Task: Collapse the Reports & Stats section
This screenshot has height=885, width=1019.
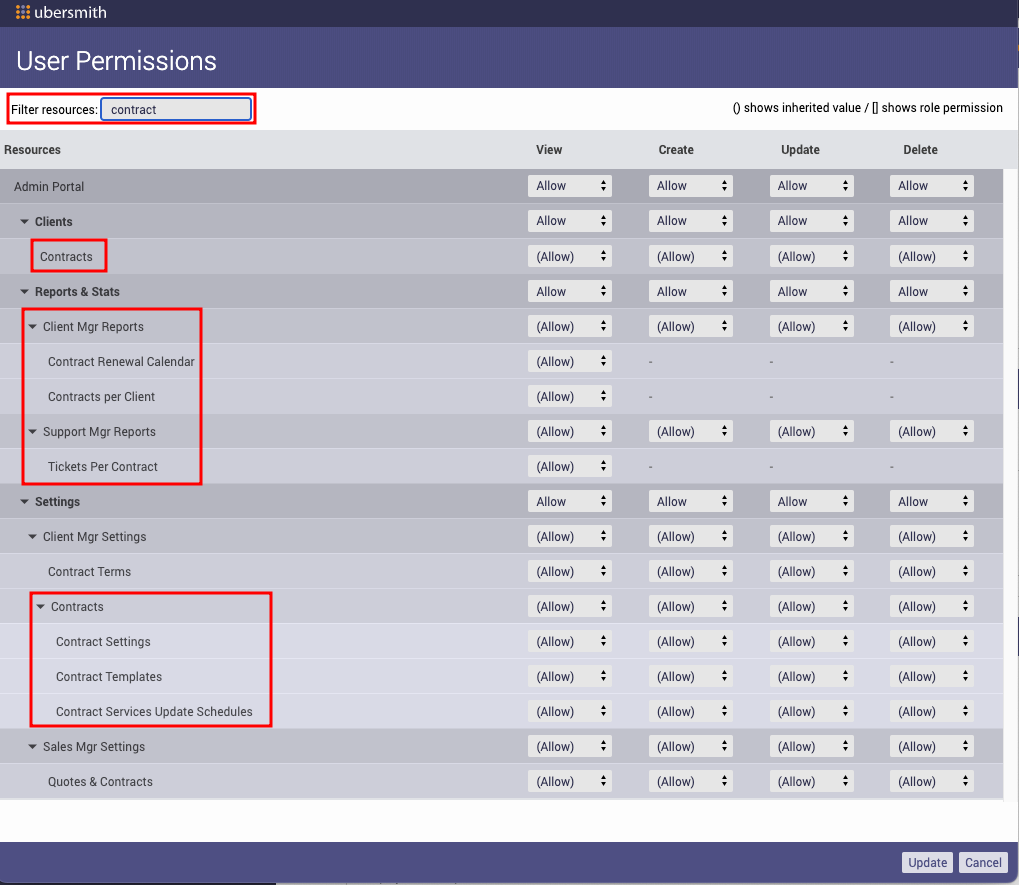Action: click(25, 292)
